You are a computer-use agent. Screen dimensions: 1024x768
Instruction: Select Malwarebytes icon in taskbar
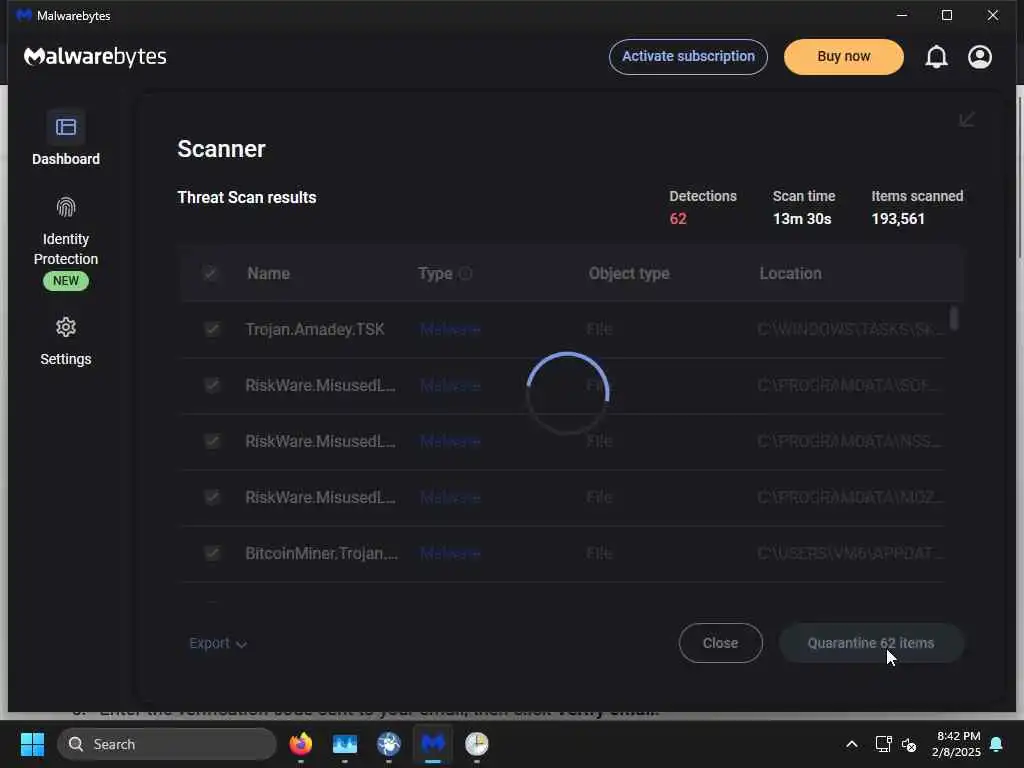[432, 744]
